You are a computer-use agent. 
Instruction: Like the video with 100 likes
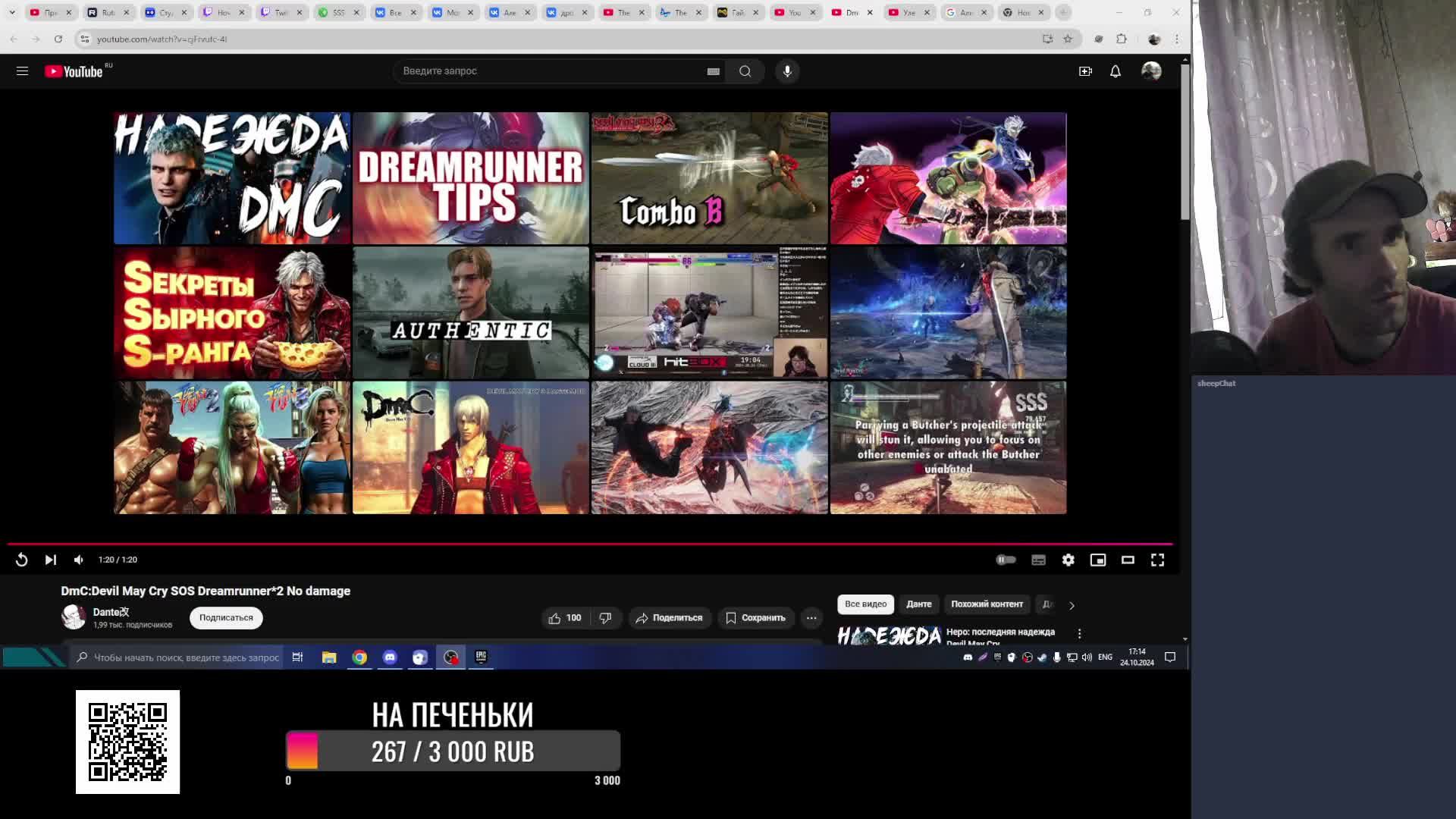(x=564, y=618)
